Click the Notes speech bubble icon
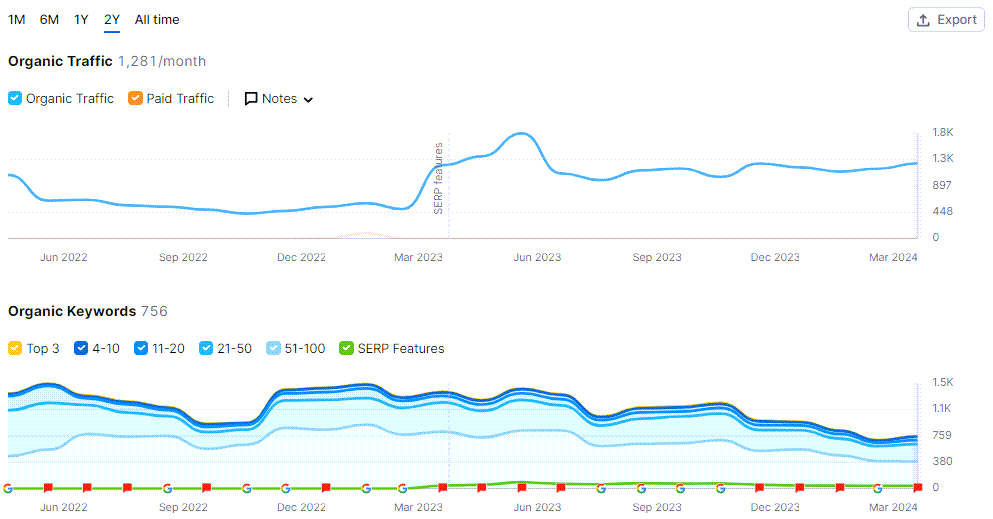The image size is (993, 519). (x=251, y=99)
